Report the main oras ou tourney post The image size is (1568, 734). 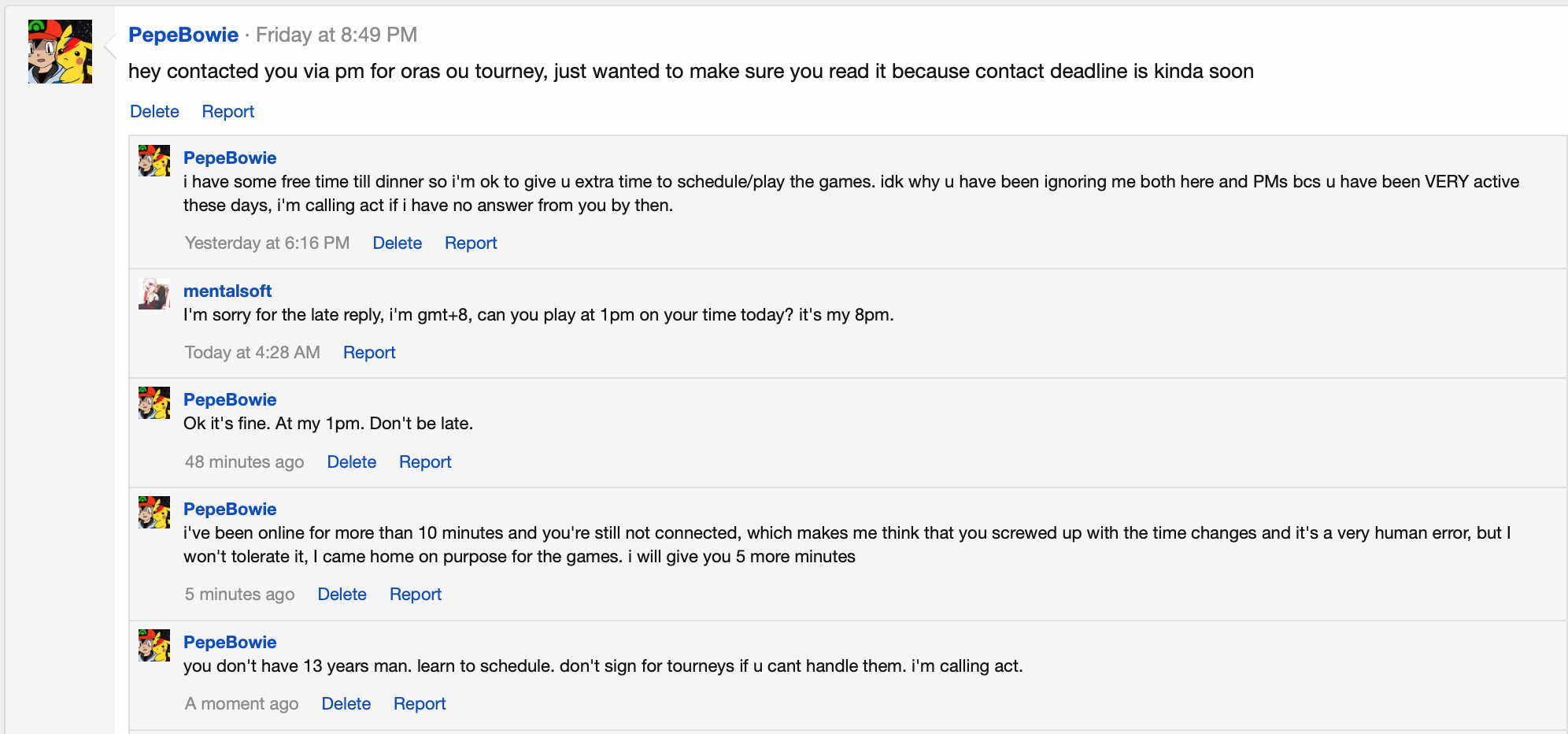(x=228, y=111)
